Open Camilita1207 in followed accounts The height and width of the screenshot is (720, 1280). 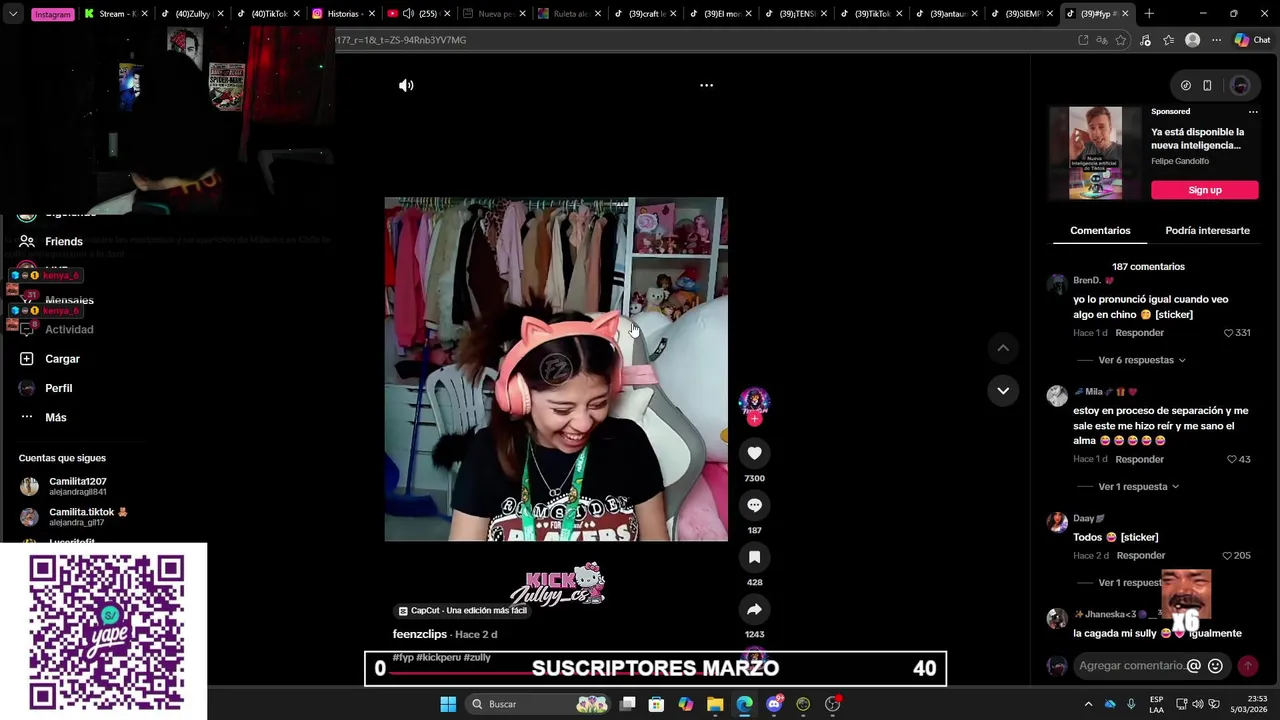78,486
